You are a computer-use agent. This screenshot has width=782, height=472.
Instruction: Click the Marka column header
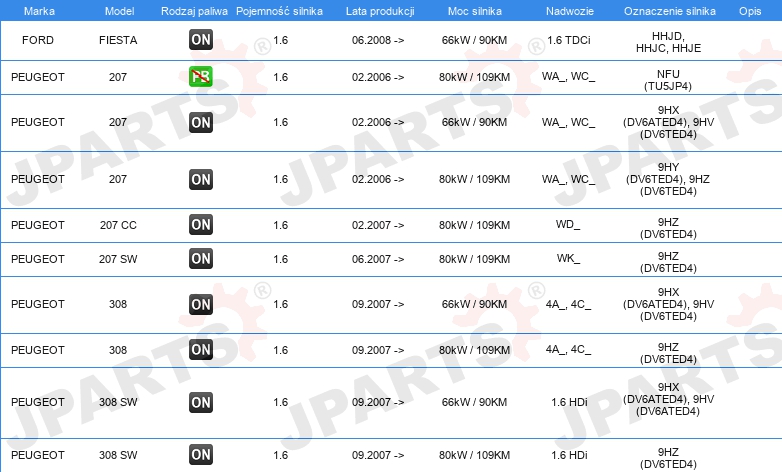[39, 11]
